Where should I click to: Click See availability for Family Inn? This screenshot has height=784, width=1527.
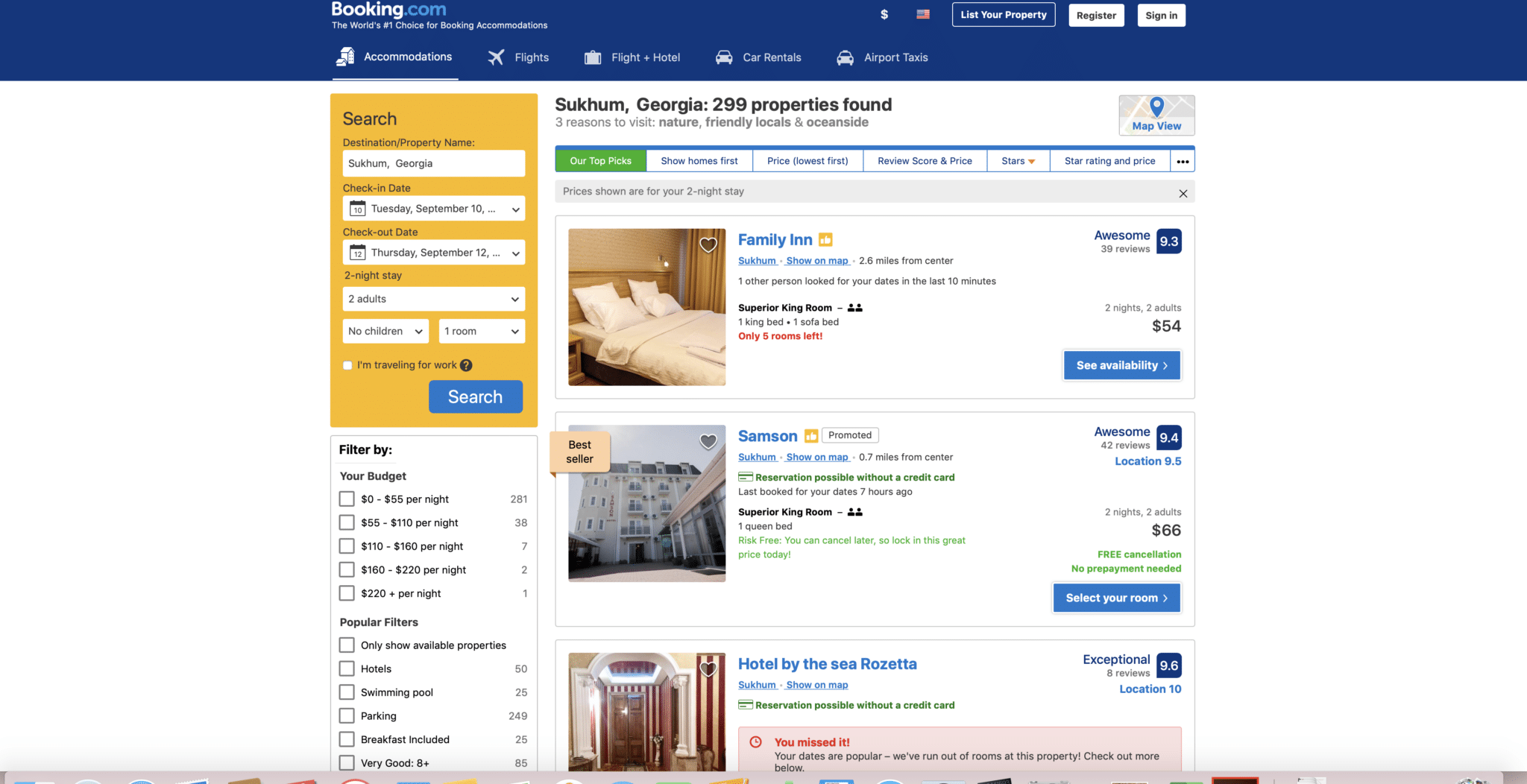tap(1122, 365)
